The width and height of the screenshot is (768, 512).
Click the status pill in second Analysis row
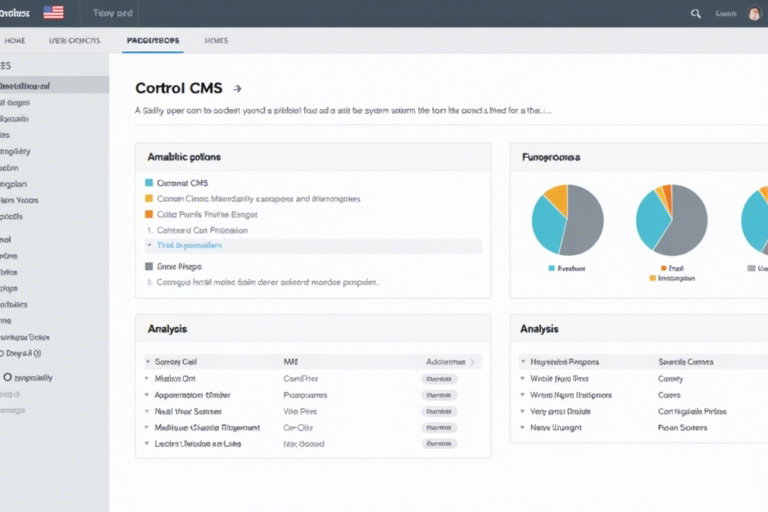click(x=439, y=379)
